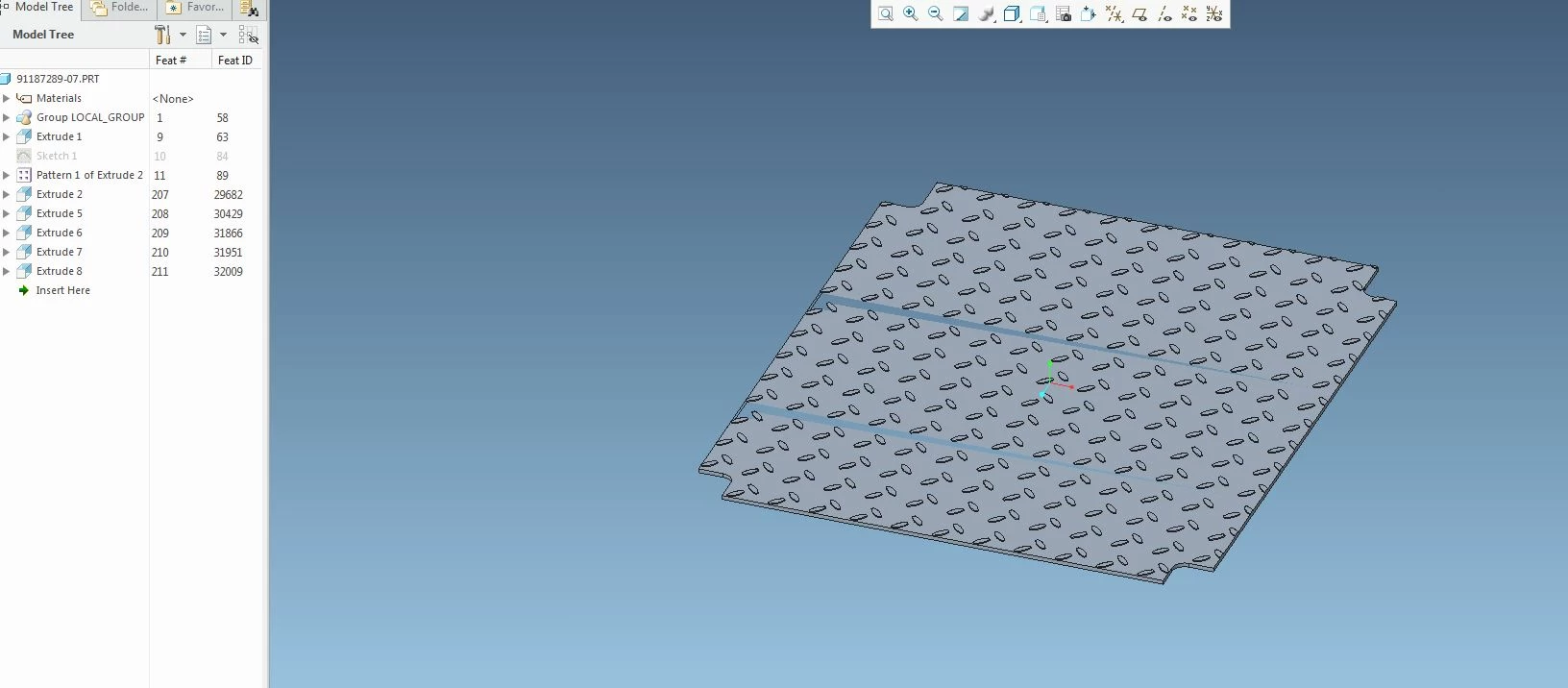The image size is (1568, 688).
Task: Click the <None> materials value
Action: coord(173,99)
